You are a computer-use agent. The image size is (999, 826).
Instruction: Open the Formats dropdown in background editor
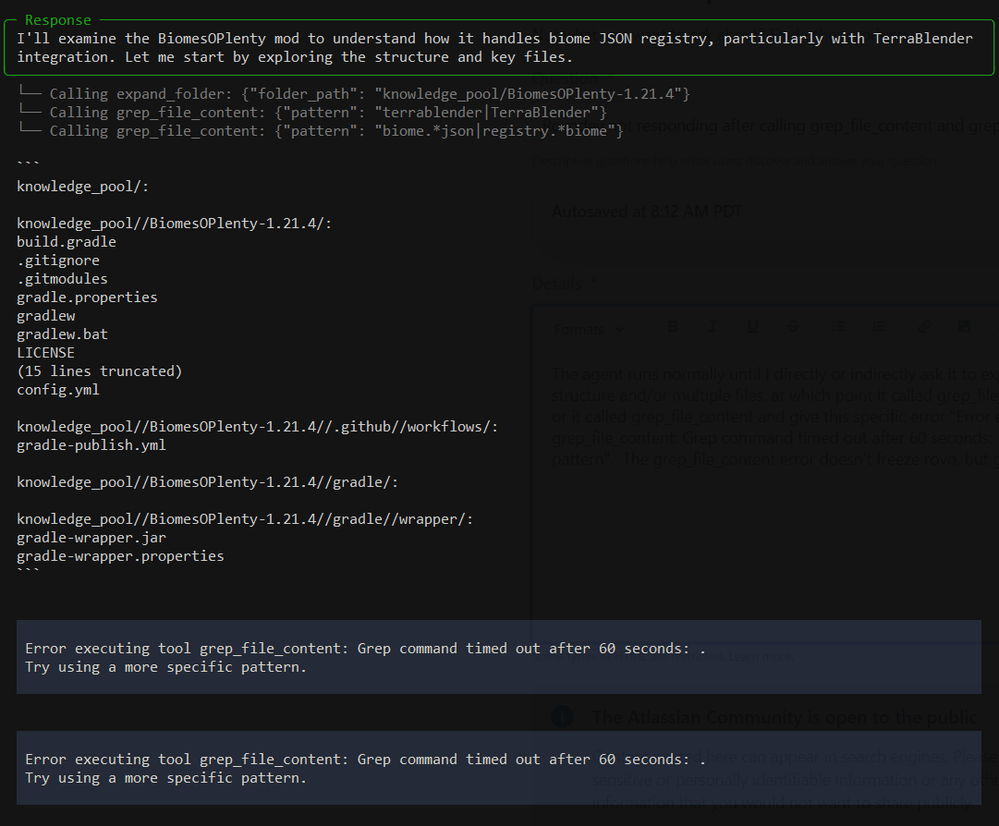click(x=589, y=329)
